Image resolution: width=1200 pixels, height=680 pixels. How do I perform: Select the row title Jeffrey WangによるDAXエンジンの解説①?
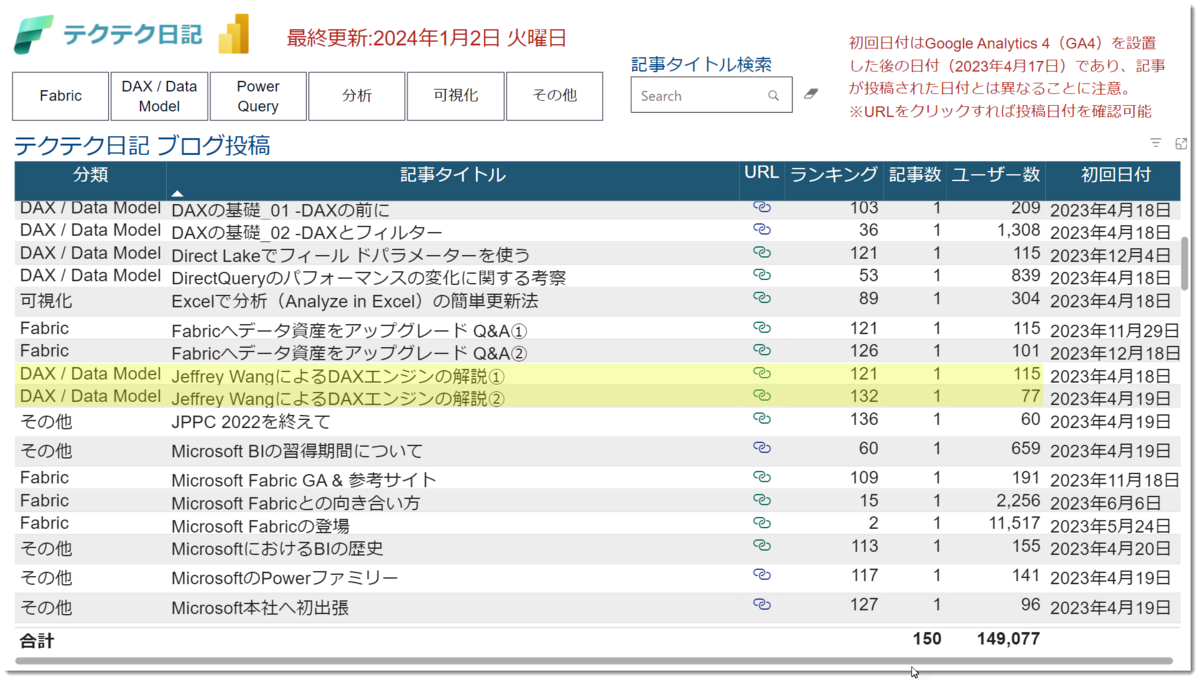point(338,376)
